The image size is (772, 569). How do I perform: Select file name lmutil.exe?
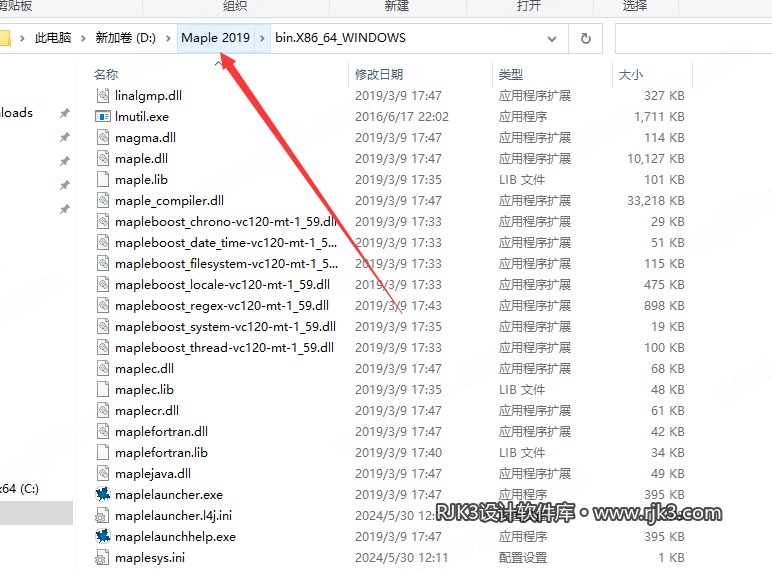142,117
